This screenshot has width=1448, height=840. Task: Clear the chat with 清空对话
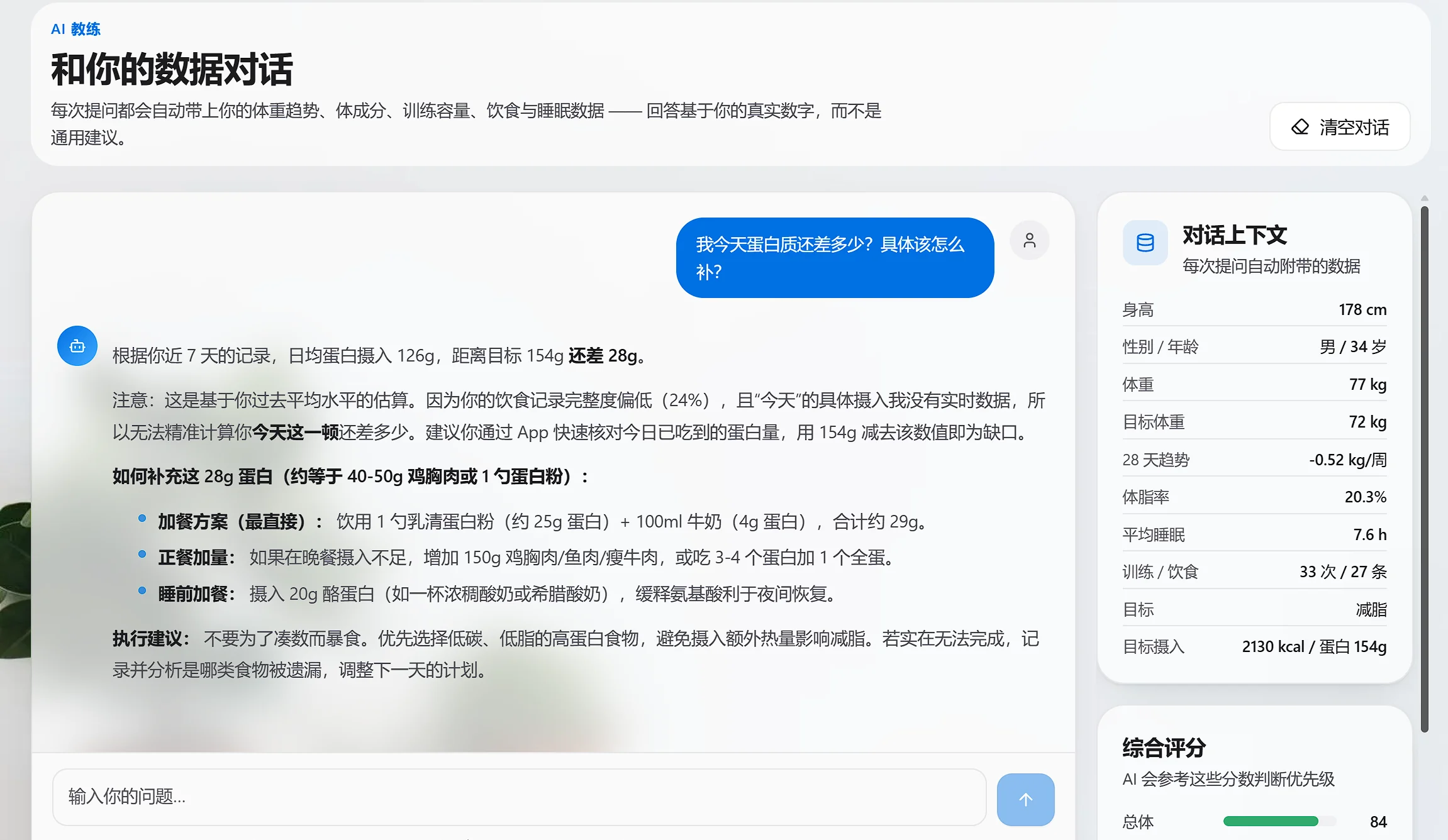1340,127
